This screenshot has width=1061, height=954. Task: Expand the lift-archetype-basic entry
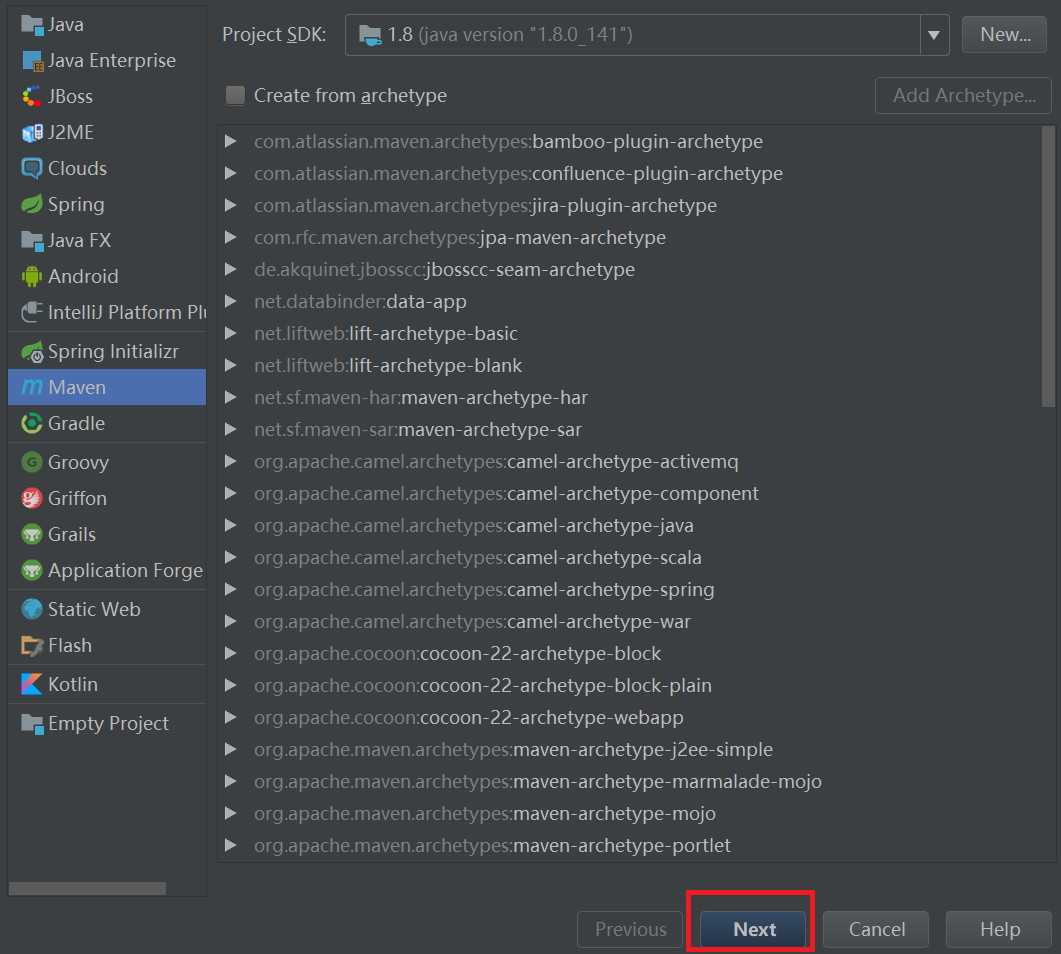click(231, 333)
